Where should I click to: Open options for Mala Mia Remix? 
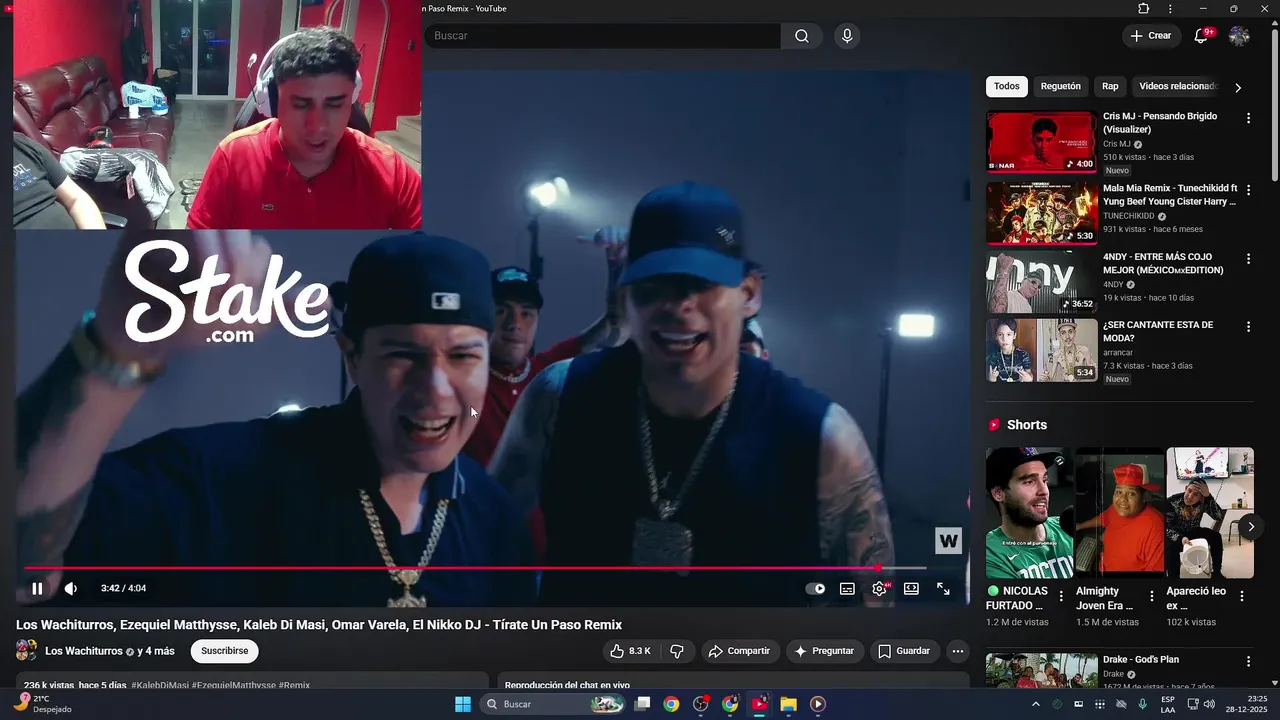pyautogui.click(x=1248, y=190)
